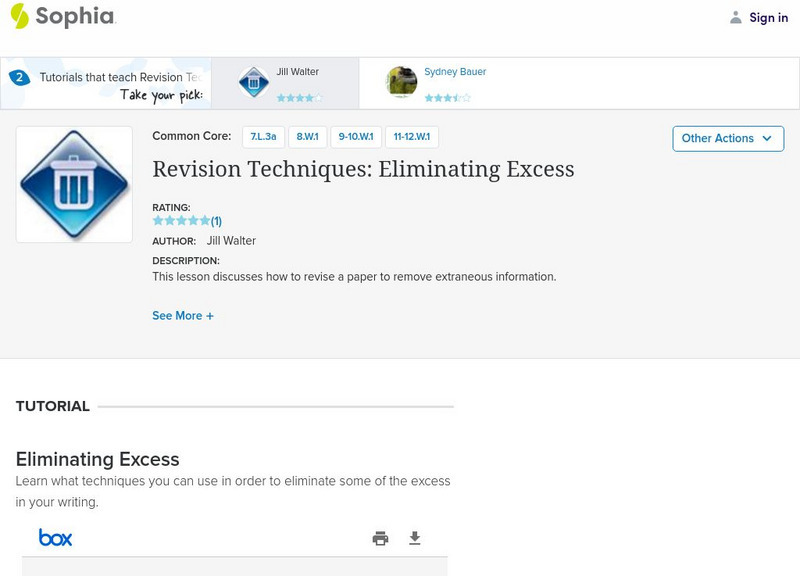Open author Jill Walter's profile link
The height and width of the screenshot is (576, 800).
tap(231, 241)
